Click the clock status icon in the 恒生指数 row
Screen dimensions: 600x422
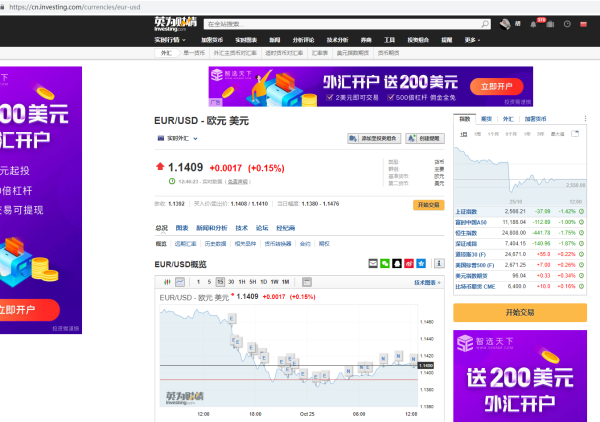[581, 233]
